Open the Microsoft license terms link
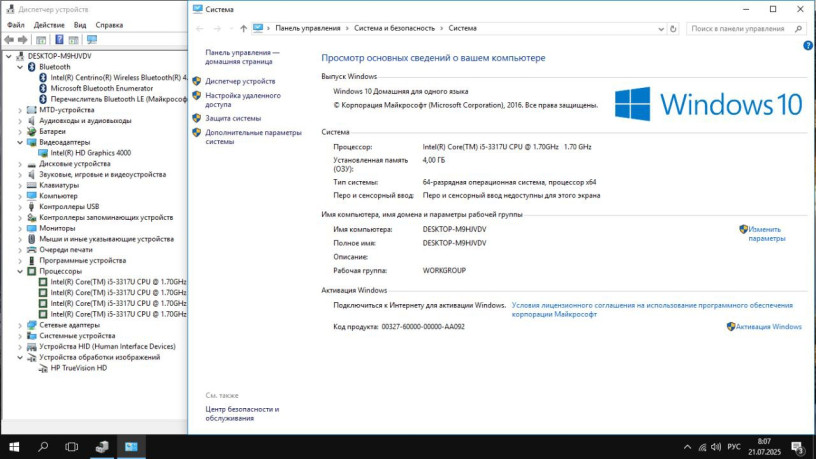Viewport: 816px width, 459px height. [x=652, y=310]
